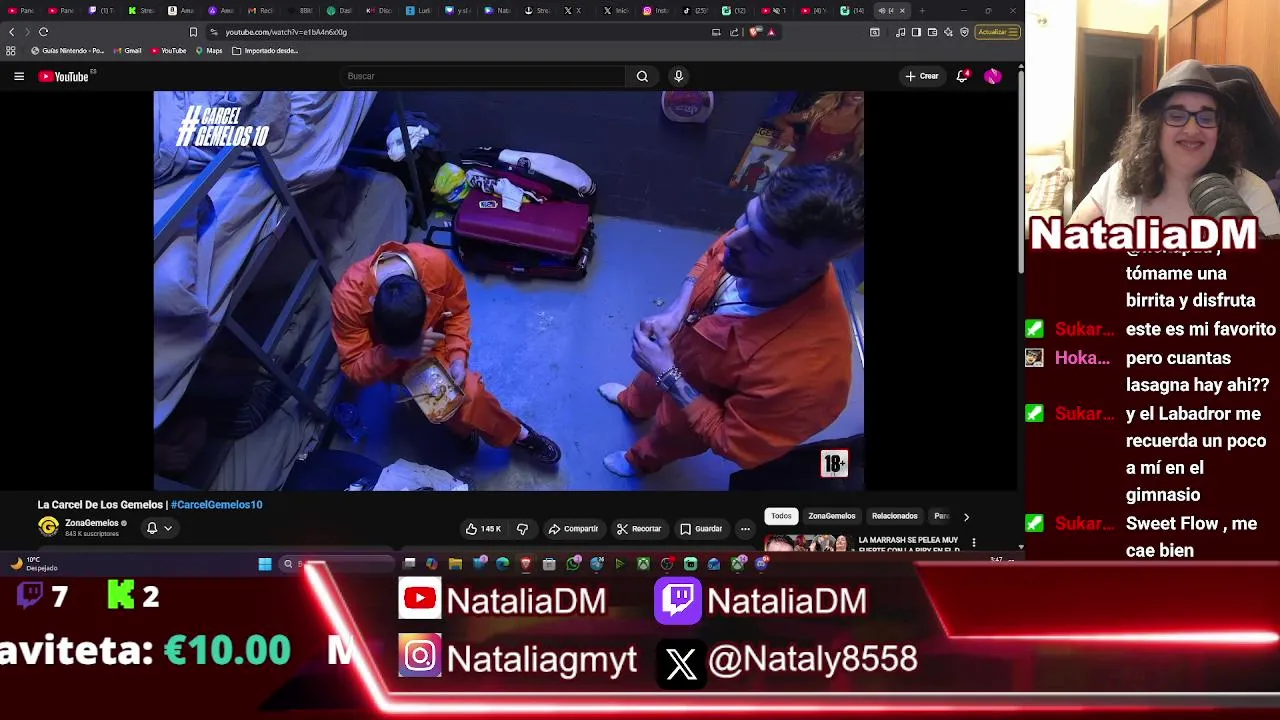This screenshot has width=1280, height=720.
Task: Open the Guías Nintendo bookmark
Action: [68, 51]
